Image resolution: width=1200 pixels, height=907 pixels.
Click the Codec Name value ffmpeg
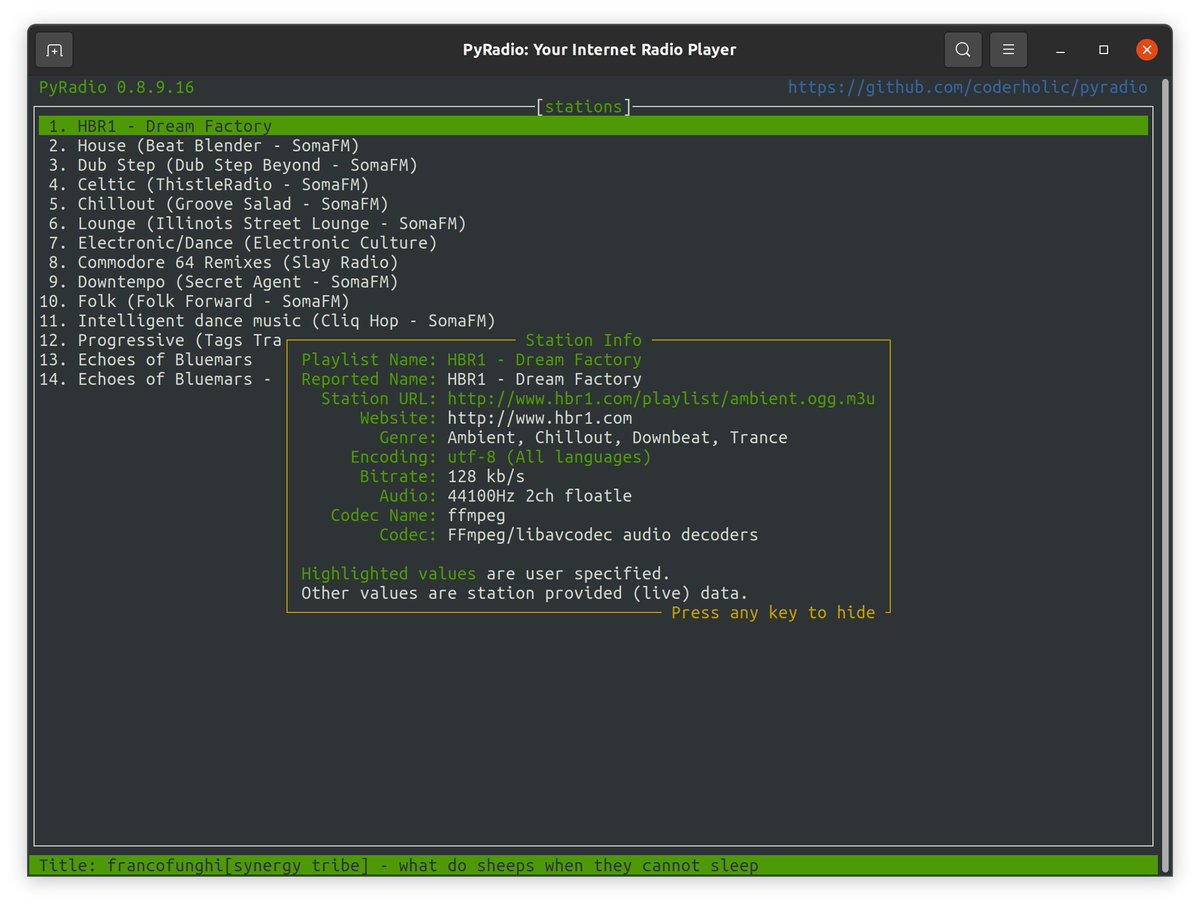pyautogui.click(x=476, y=516)
